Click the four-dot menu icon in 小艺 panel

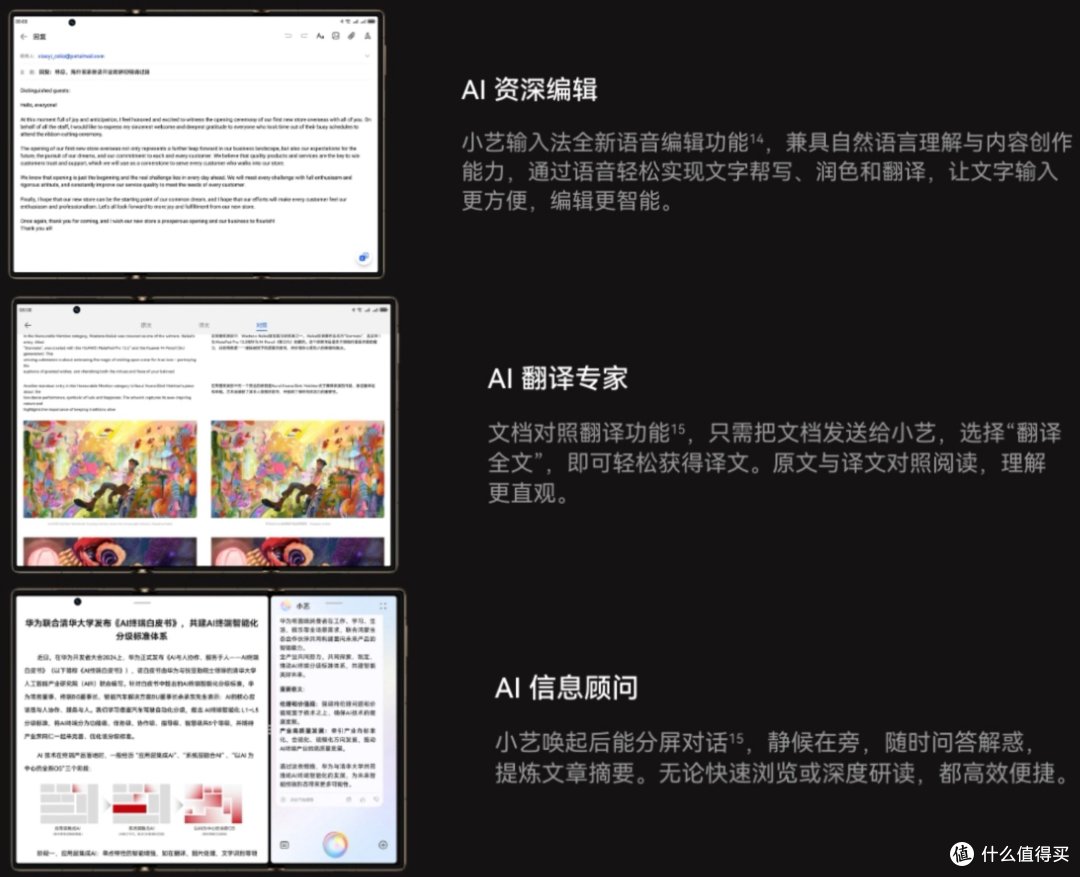coord(383,606)
